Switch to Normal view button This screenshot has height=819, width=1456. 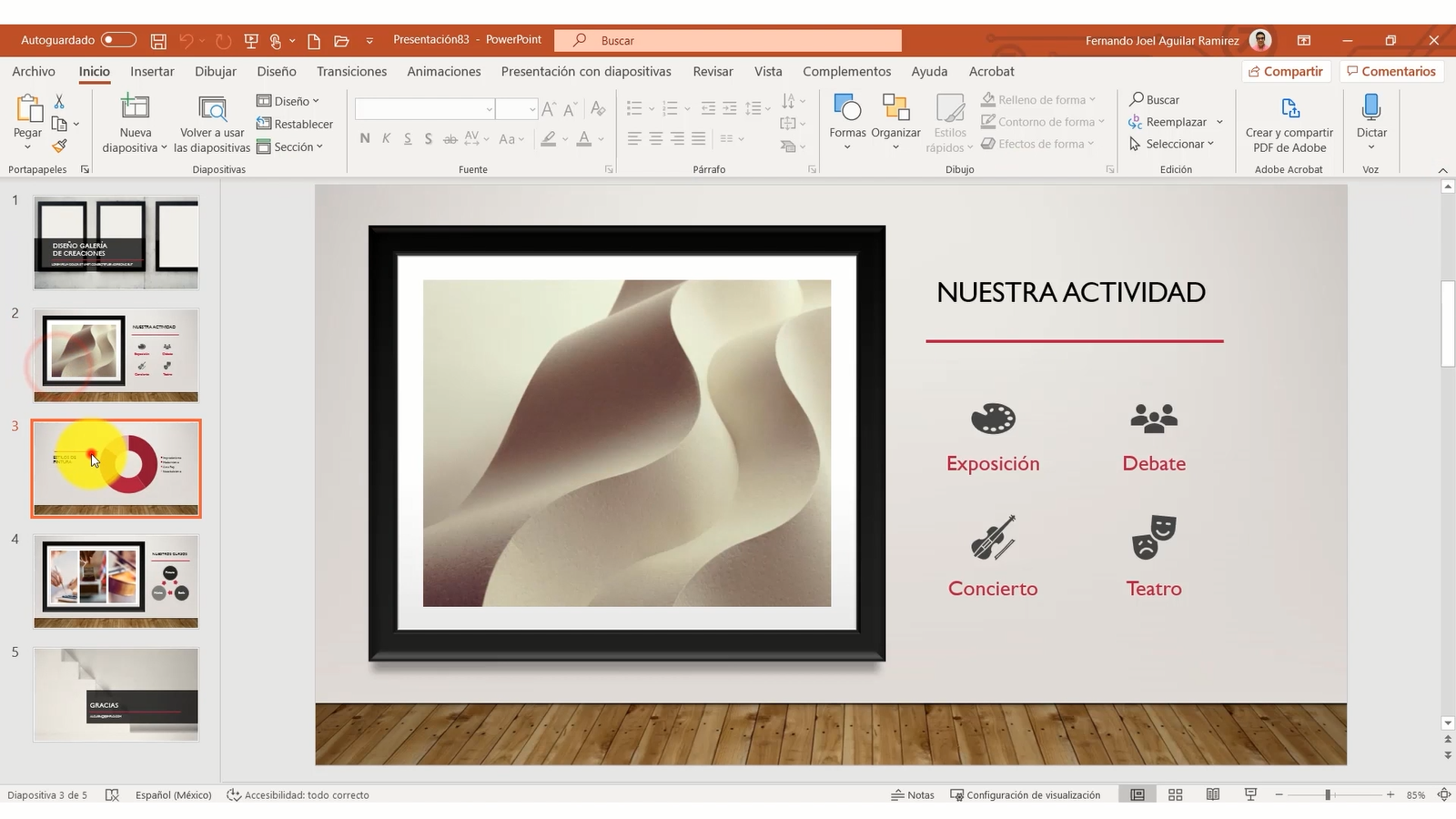(x=1137, y=794)
